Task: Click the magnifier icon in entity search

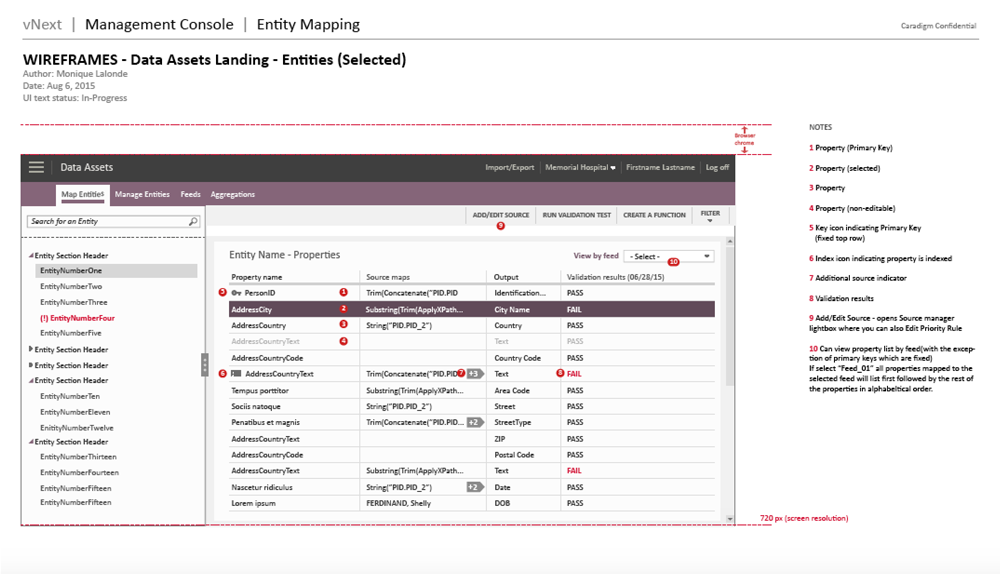Action: click(x=193, y=221)
